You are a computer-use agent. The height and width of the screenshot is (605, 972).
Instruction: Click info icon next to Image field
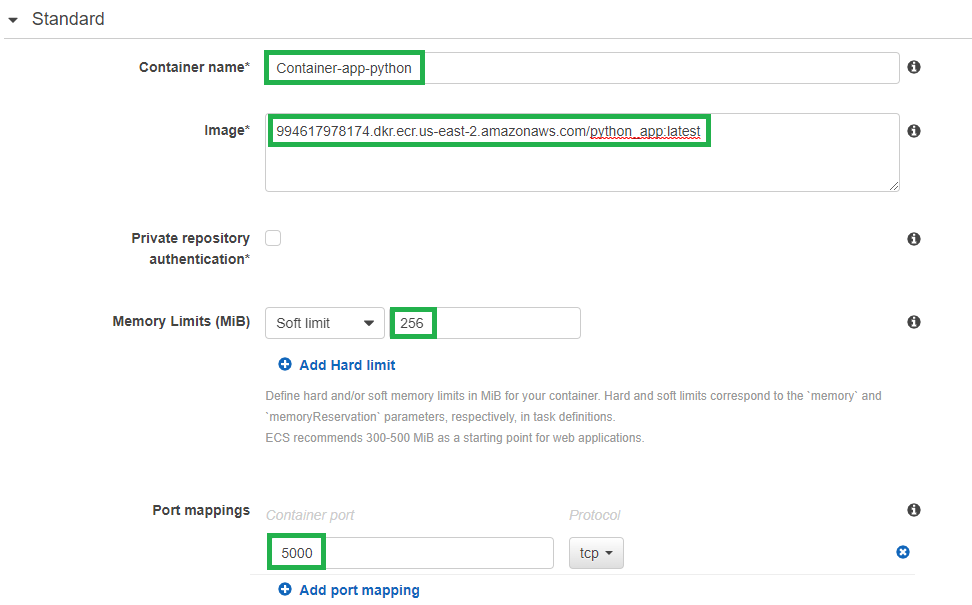(x=914, y=131)
